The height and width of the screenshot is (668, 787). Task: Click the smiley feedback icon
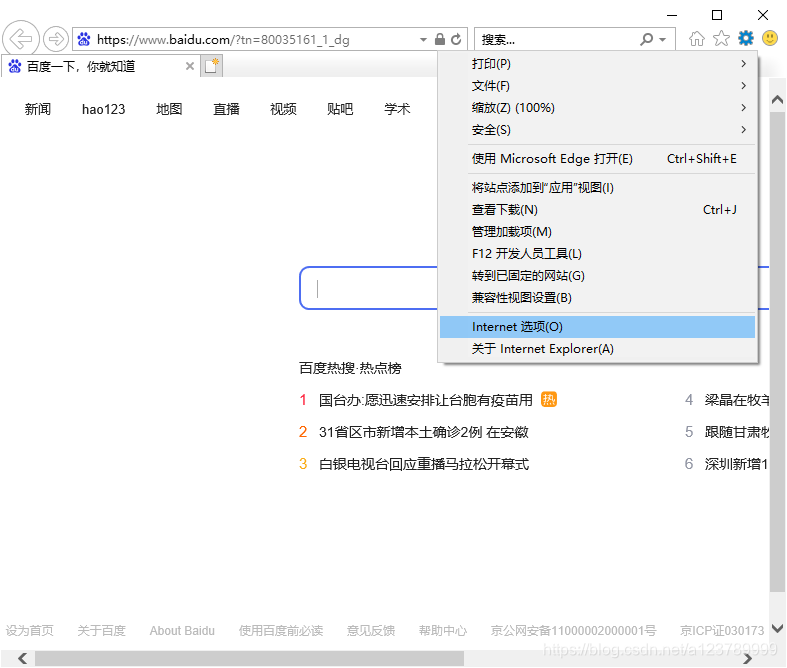point(770,38)
